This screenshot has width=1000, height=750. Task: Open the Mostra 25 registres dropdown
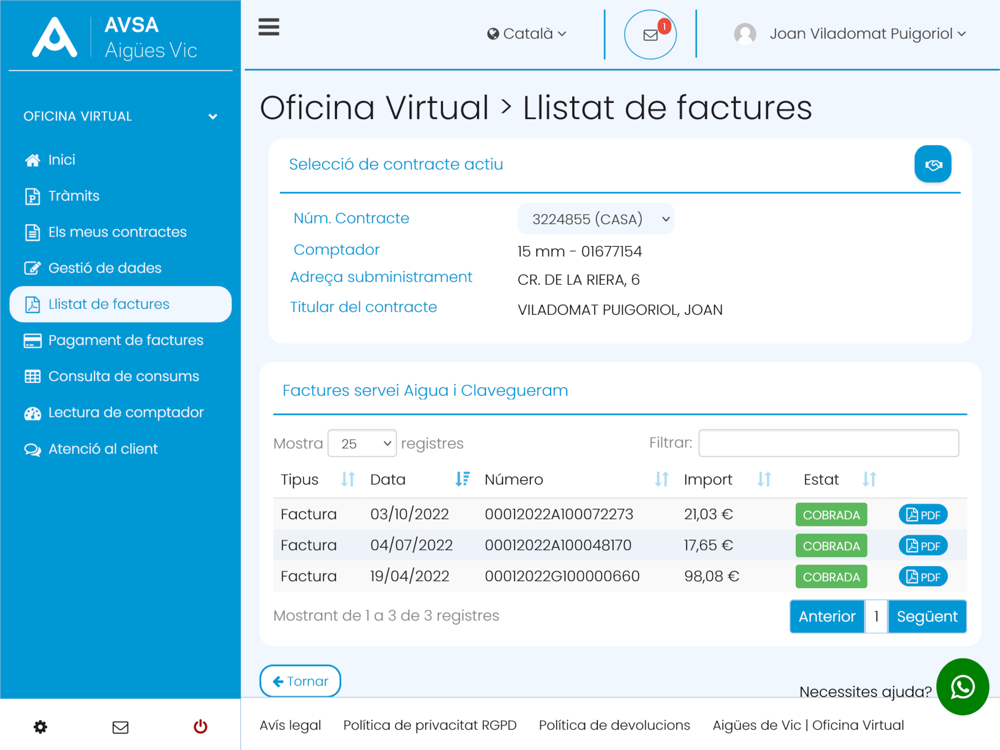click(362, 443)
